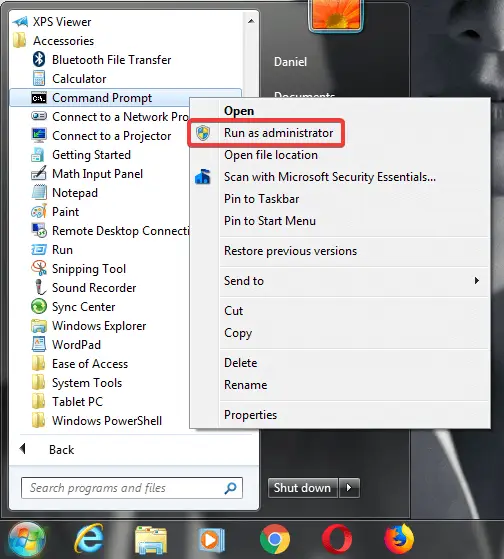Image resolution: width=504 pixels, height=559 pixels.
Task: Click the Search programs and files field
Action: pyautogui.click(x=132, y=488)
